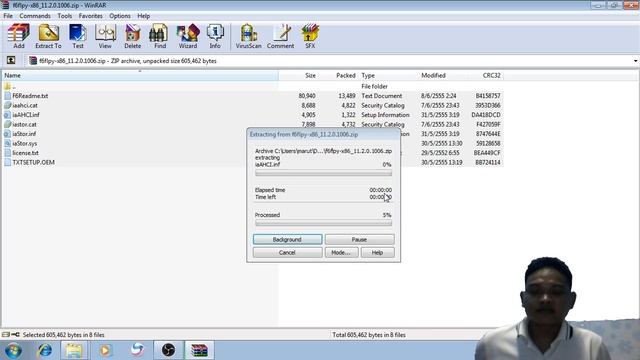Click the iaAHCI.inf file progress bar
Image resolution: width=640 pixels, height=360 pixels.
tap(323, 173)
